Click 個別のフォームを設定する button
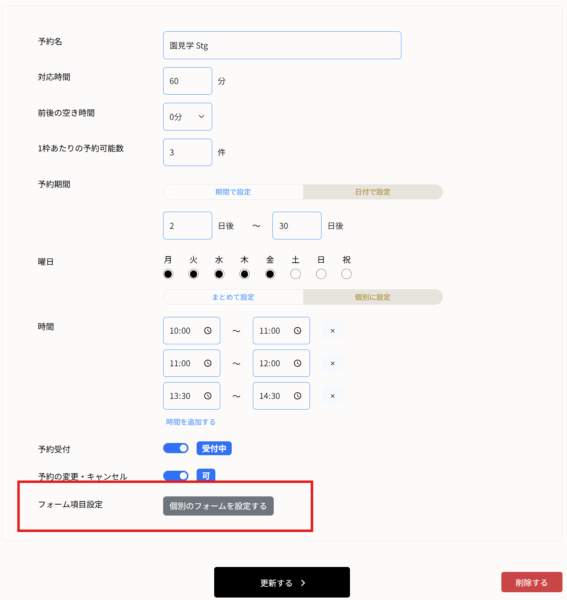 pyautogui.click(x=218, y=506)
